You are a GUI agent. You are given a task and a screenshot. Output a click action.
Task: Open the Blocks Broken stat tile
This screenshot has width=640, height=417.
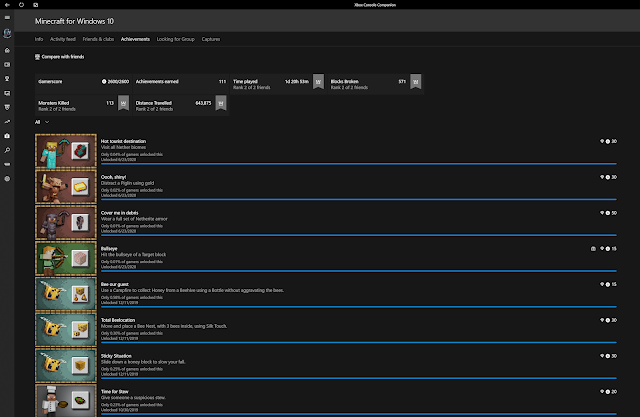click(x=375, y=84)
